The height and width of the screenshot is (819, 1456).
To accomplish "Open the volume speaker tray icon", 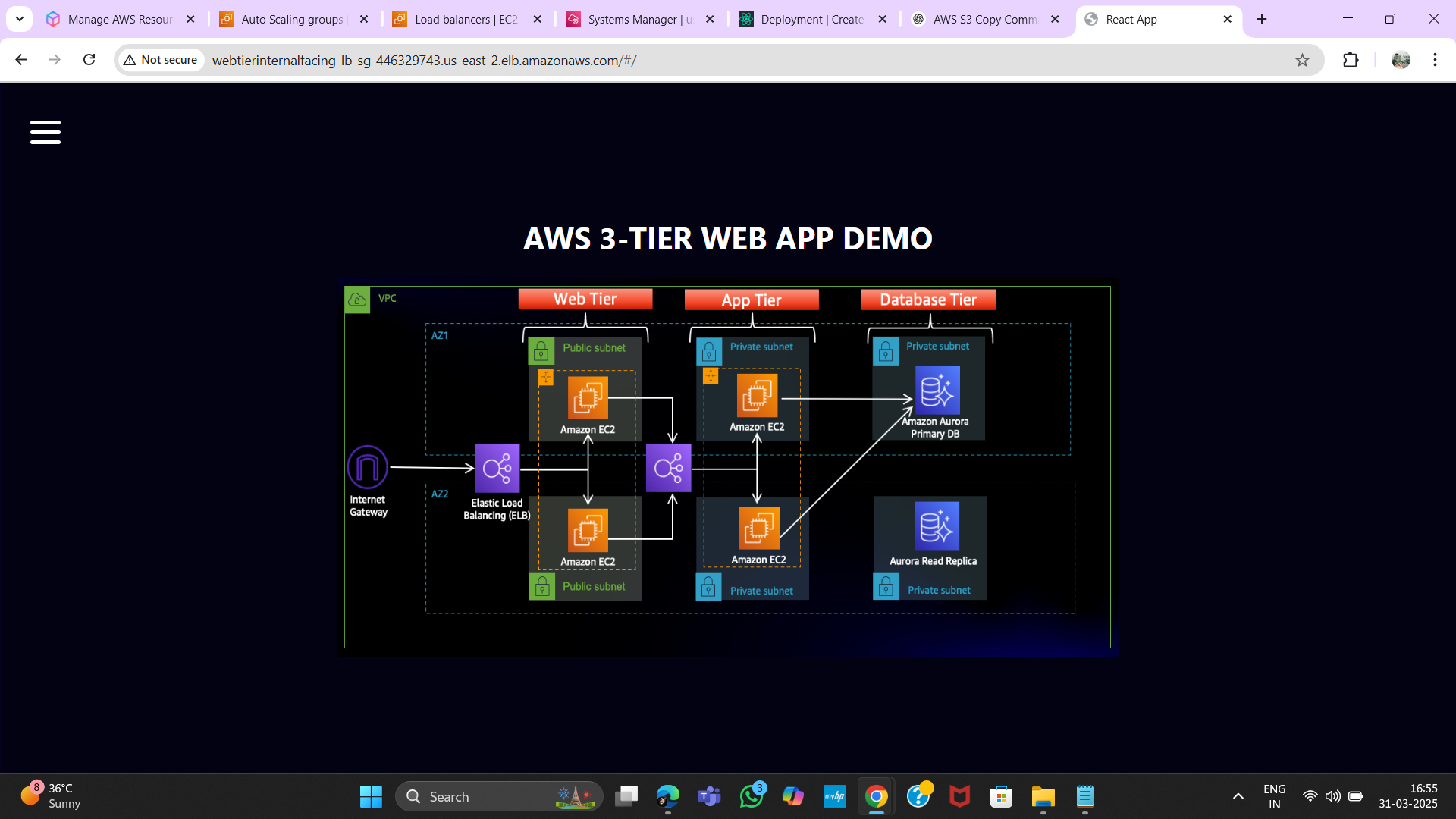I will (1332, 796).
